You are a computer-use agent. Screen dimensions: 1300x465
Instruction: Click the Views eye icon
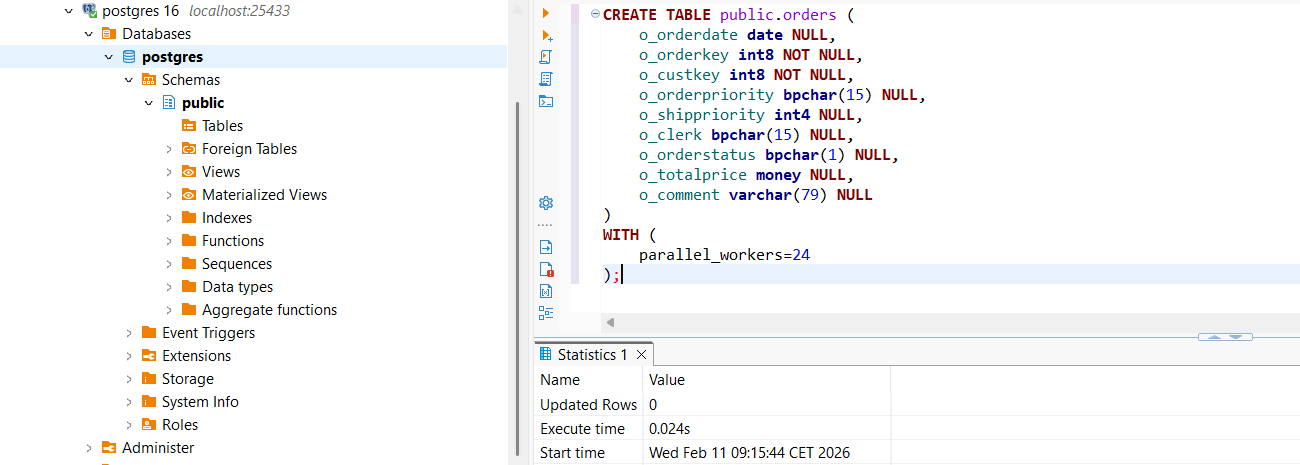pos(189,172)
